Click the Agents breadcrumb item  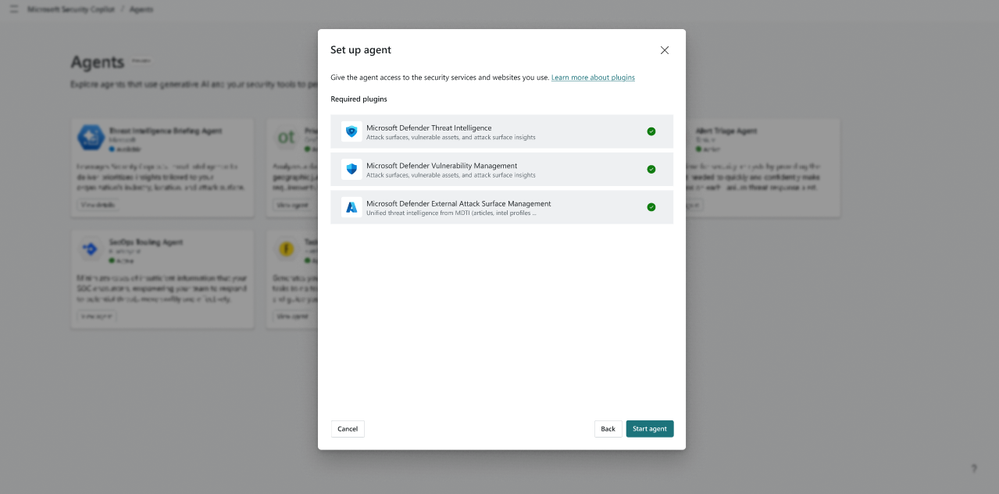click(141, 10)
